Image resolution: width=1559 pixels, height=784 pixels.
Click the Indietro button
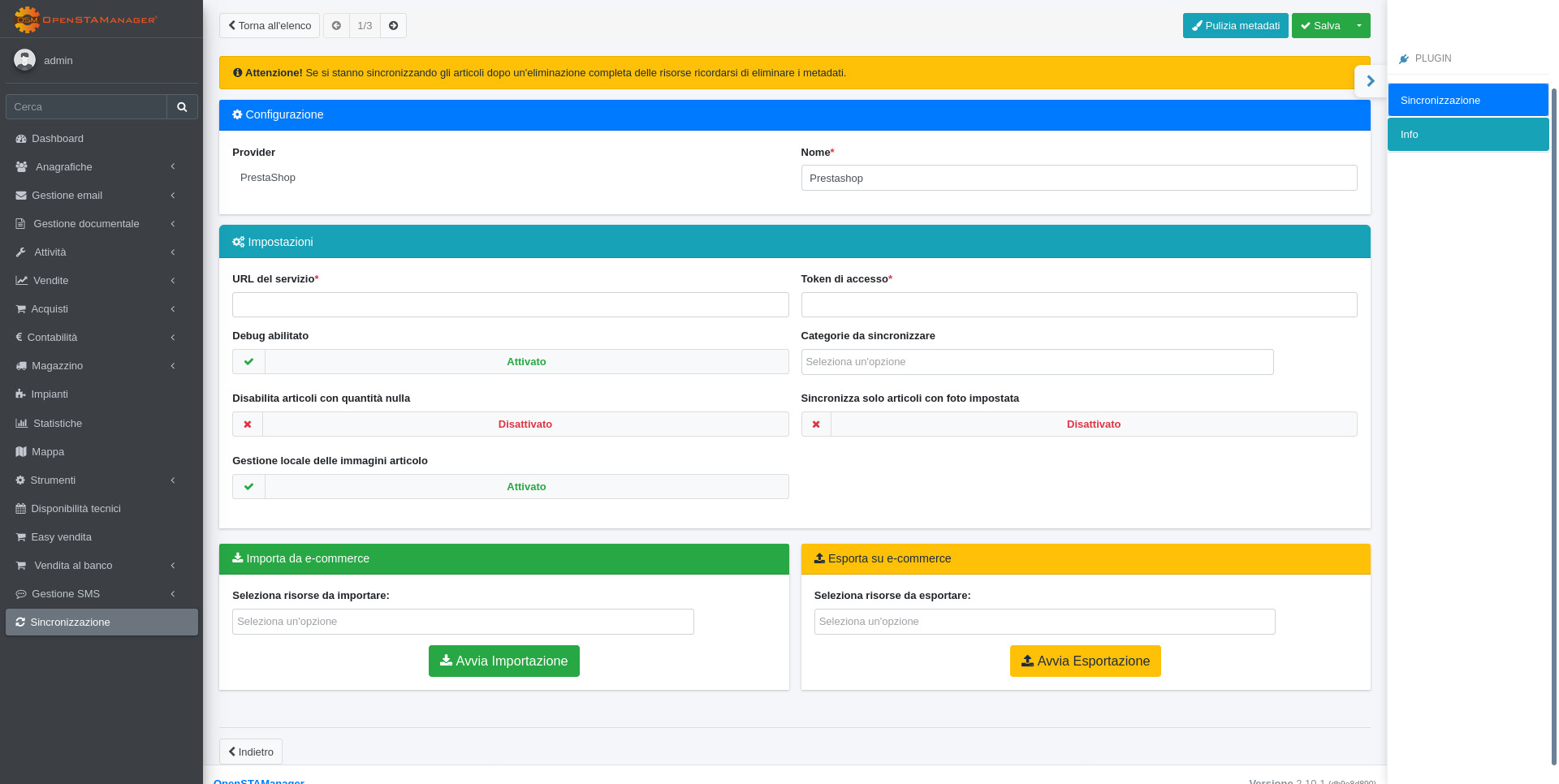pos(251,752)
